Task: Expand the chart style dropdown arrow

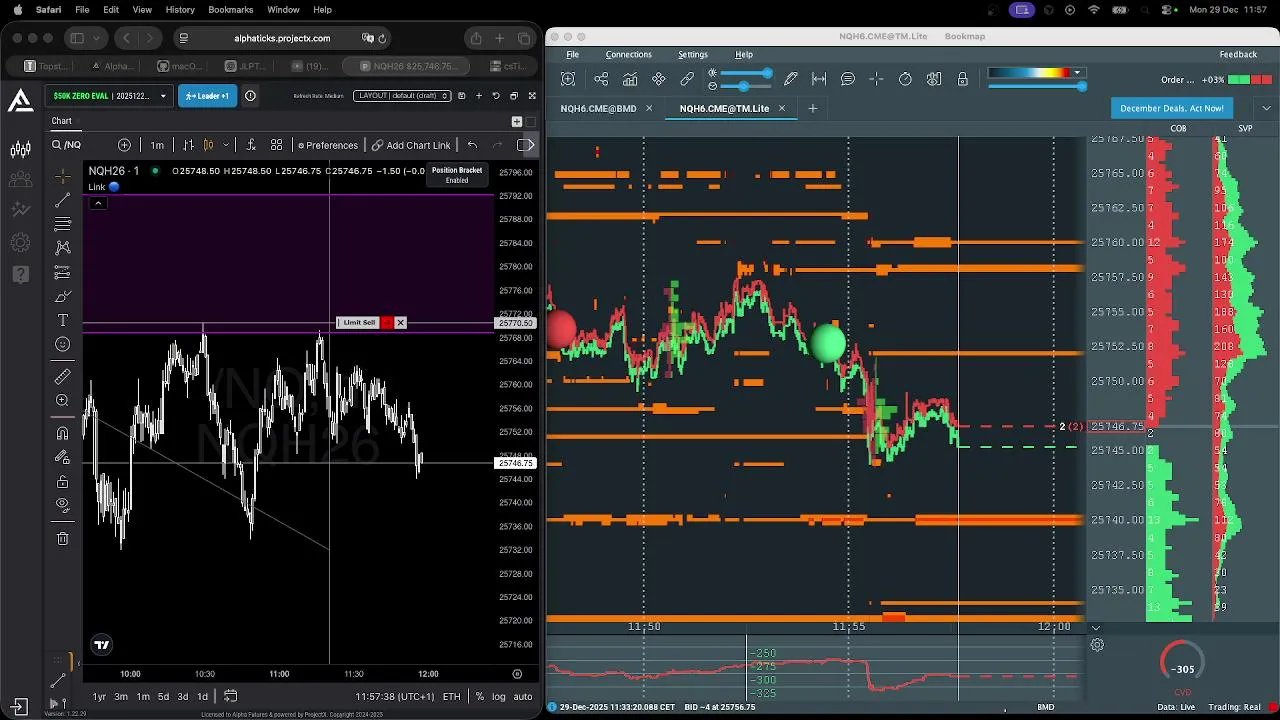Action: pos(225,145)
